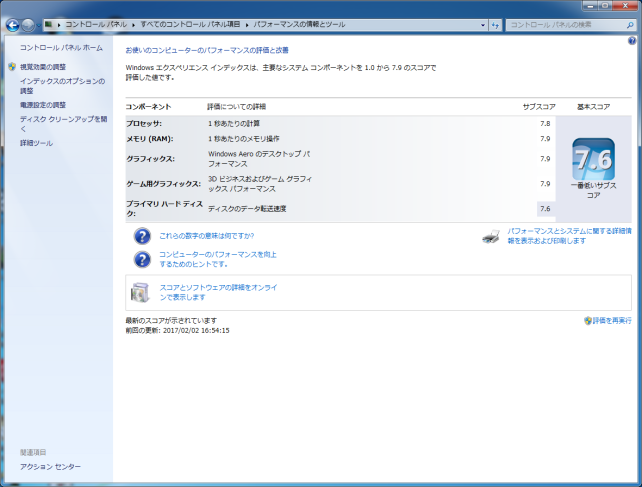Open コントロール パネル ホーム link

pyautogui.click(x=61, y=48)
